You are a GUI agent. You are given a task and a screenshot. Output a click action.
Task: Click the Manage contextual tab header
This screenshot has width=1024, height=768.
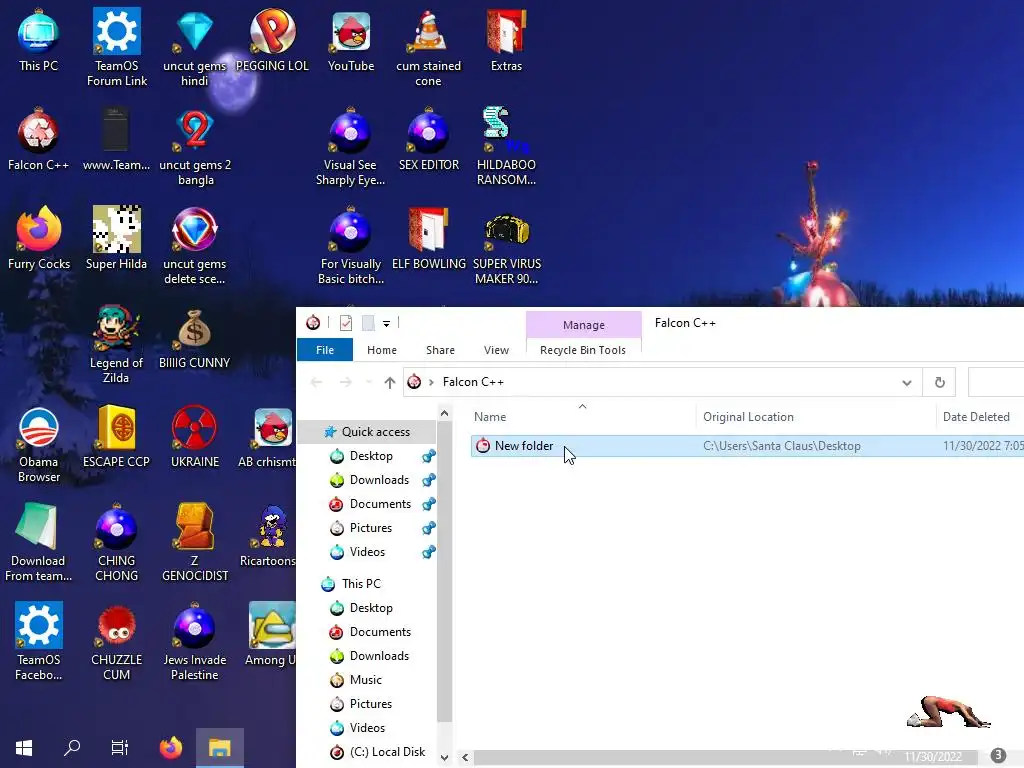click(x=584, y=325)
